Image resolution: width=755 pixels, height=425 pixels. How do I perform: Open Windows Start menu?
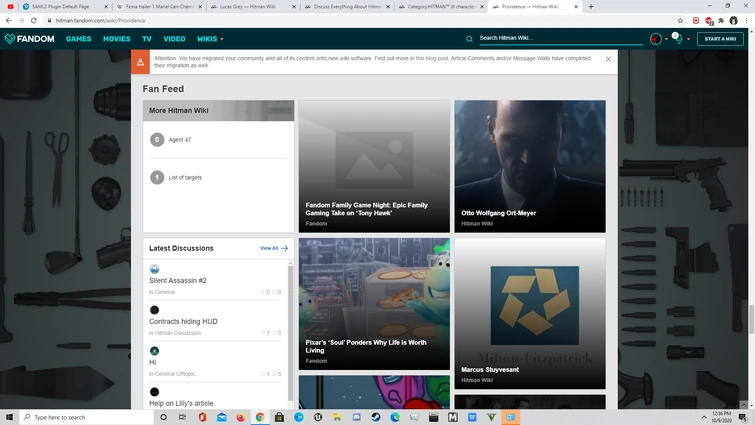click(9, 417)
